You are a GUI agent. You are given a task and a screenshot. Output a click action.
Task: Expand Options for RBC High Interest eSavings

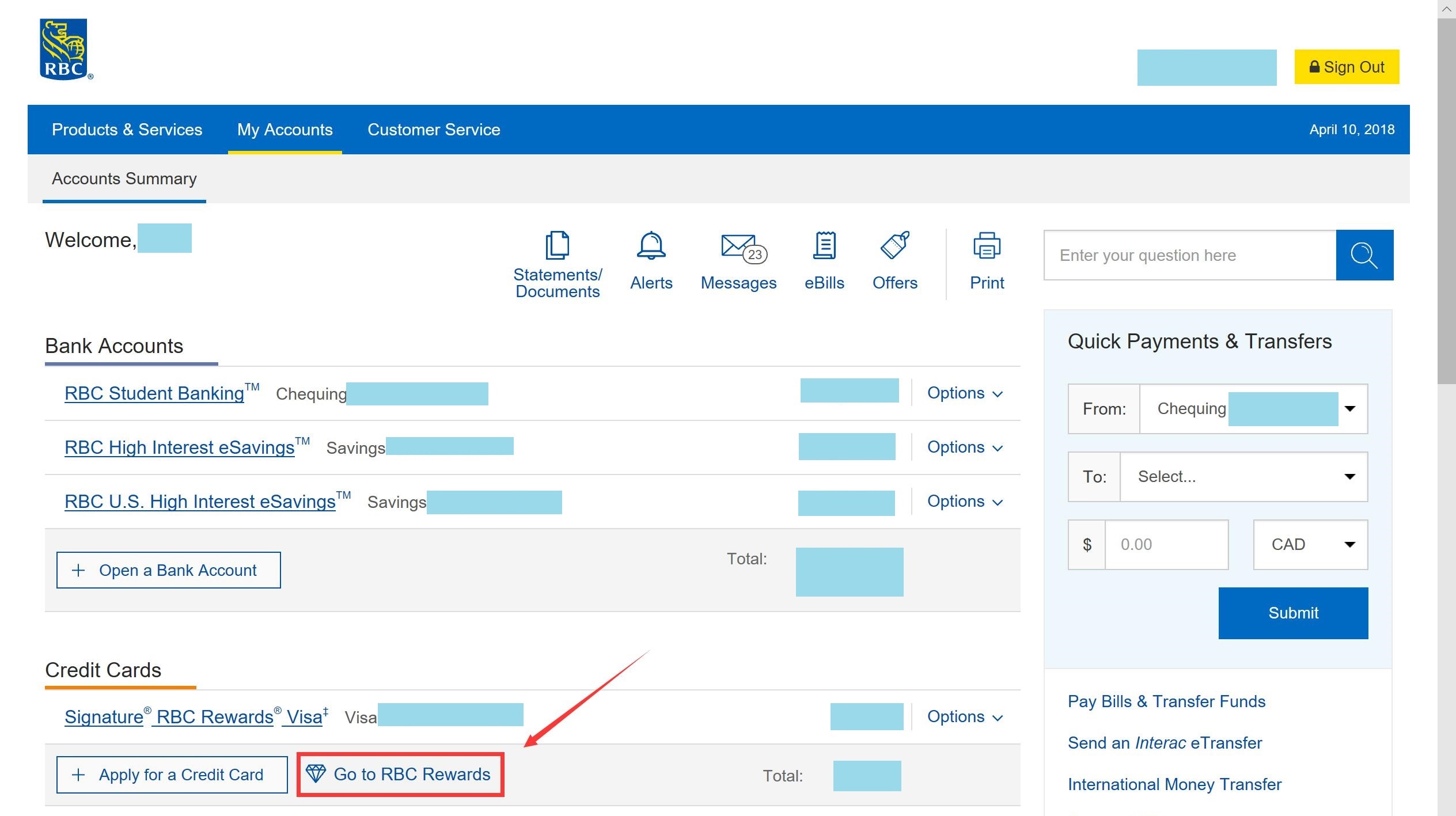[965, 447]
